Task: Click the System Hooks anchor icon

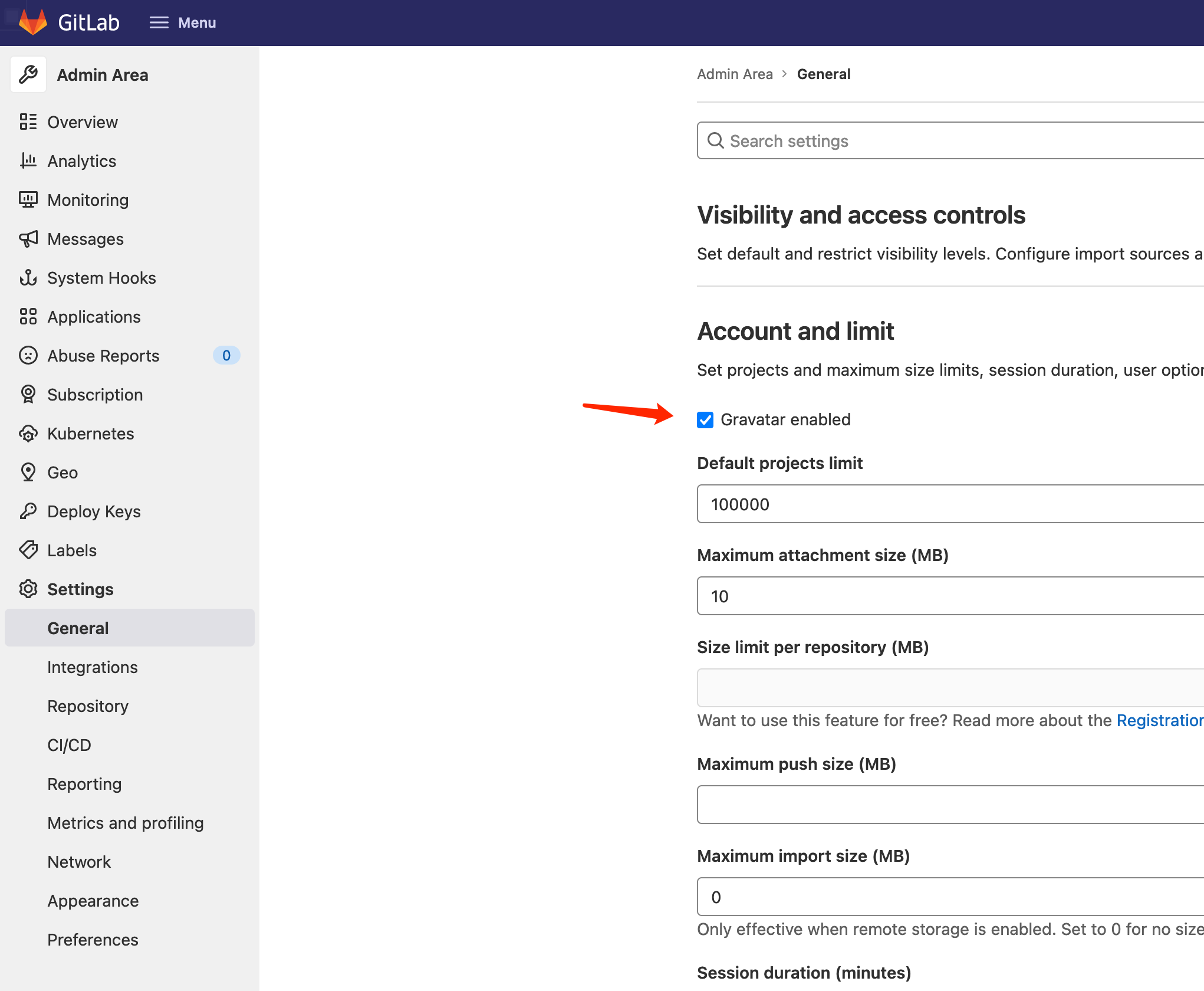Action: tap(28, 277)
